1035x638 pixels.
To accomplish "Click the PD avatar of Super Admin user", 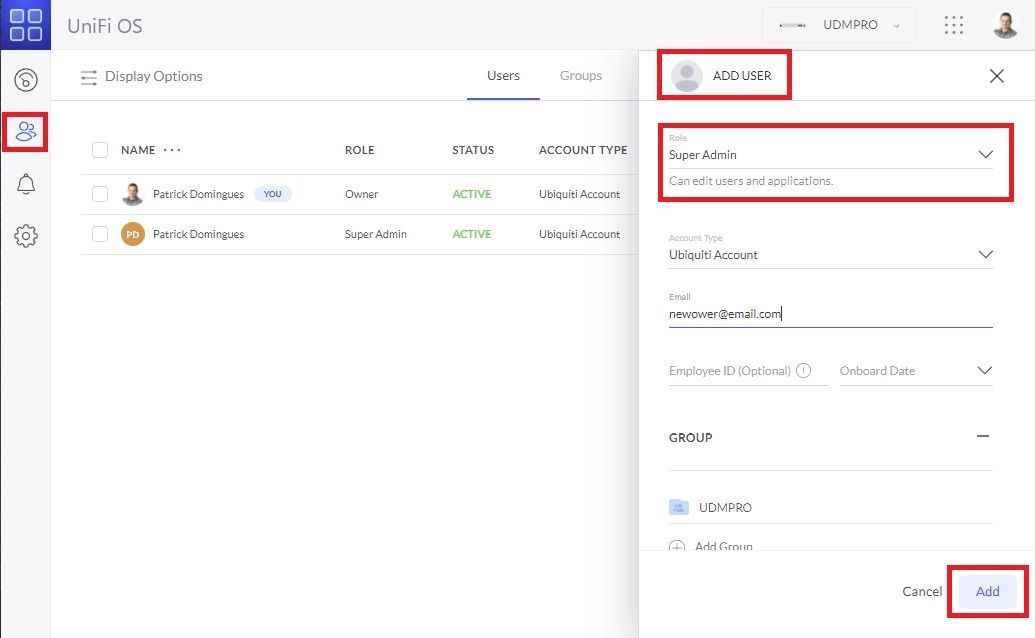I will point(133,234).
